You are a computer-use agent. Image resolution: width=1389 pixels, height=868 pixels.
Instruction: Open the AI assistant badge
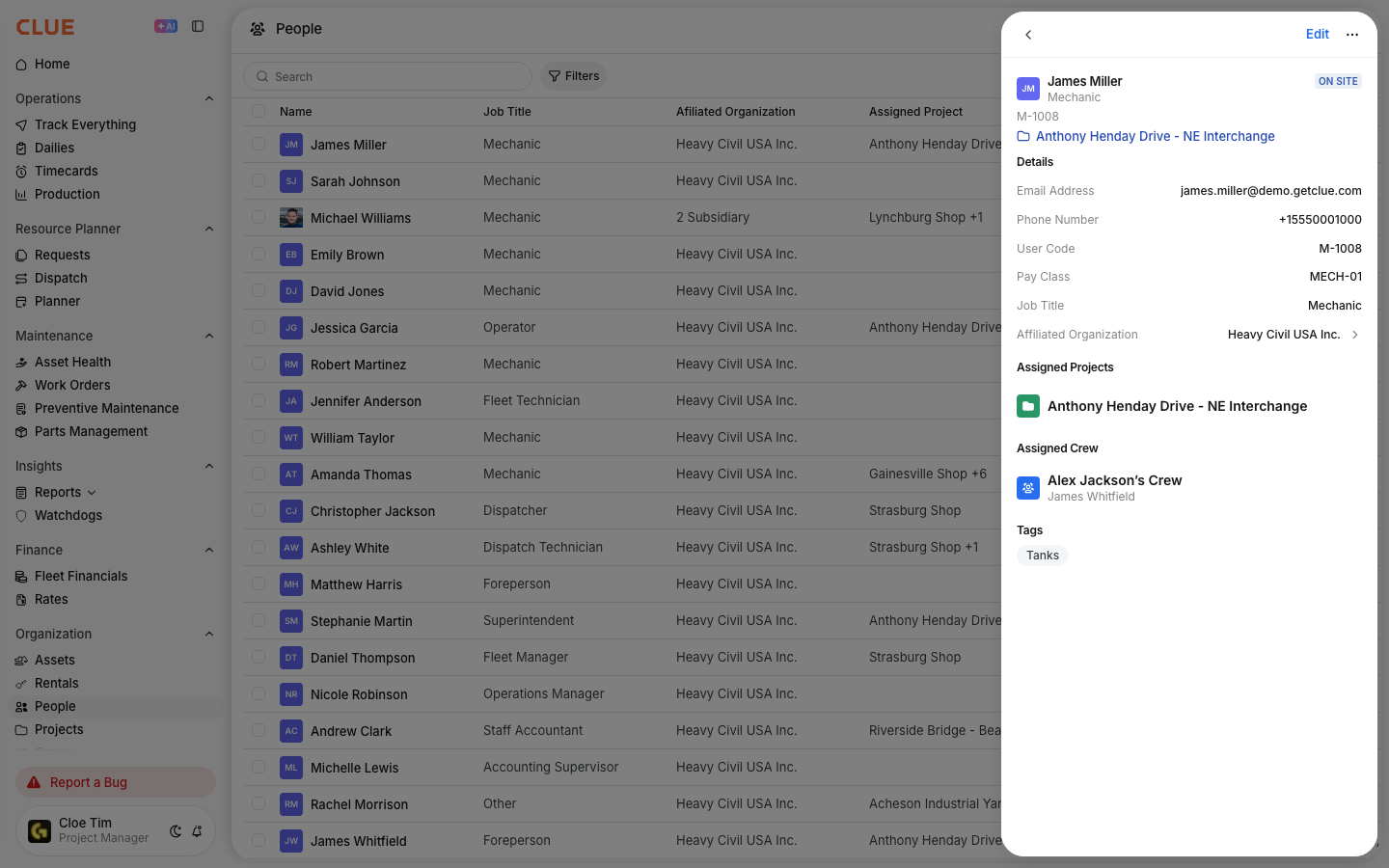[166, 27]
